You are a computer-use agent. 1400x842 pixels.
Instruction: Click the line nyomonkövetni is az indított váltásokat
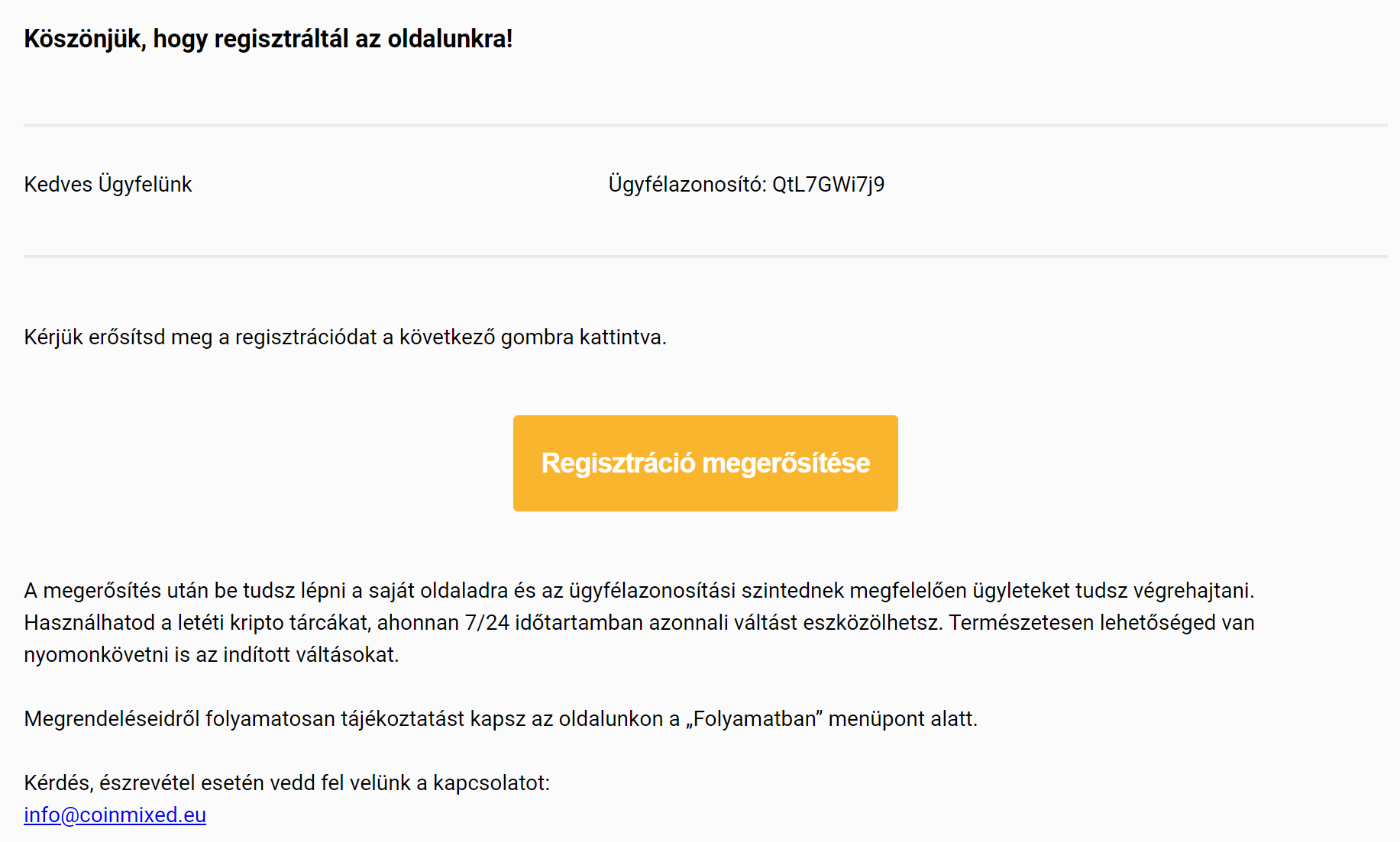pos(212,655)
